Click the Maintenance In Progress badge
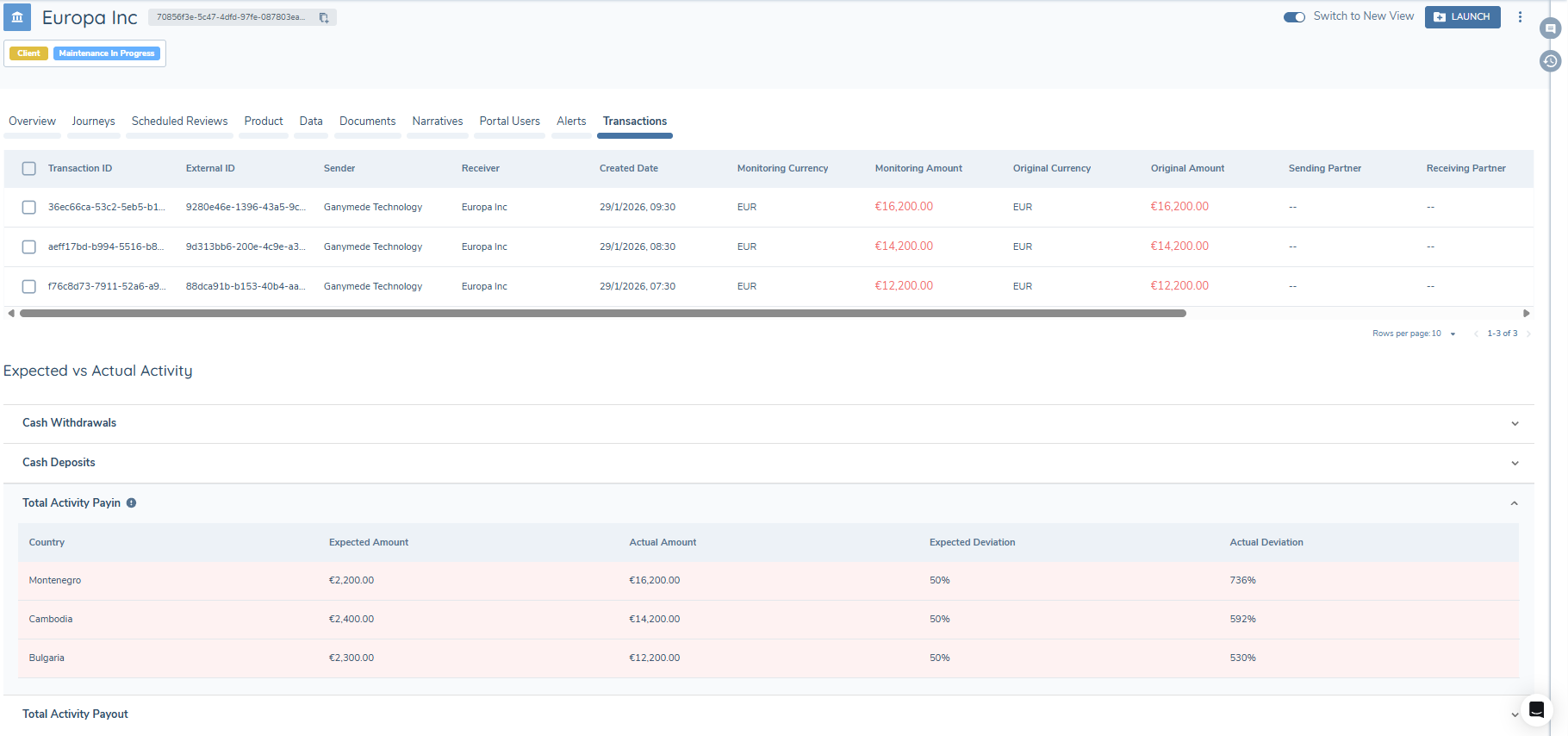The image size is (1568, 736). pyautogui.click(x=107, y=53)
